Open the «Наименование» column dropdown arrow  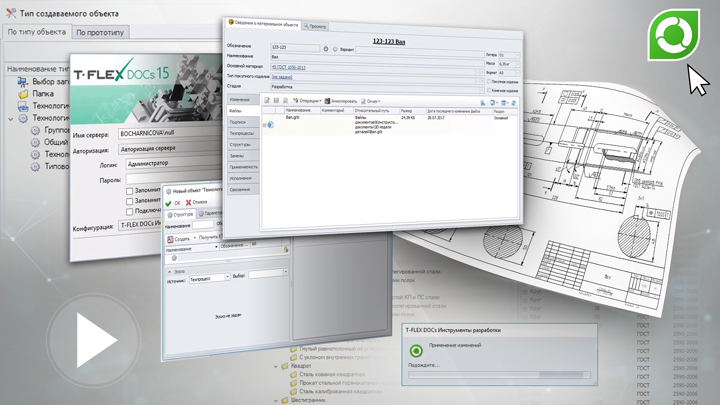click(x=216, y=247)
